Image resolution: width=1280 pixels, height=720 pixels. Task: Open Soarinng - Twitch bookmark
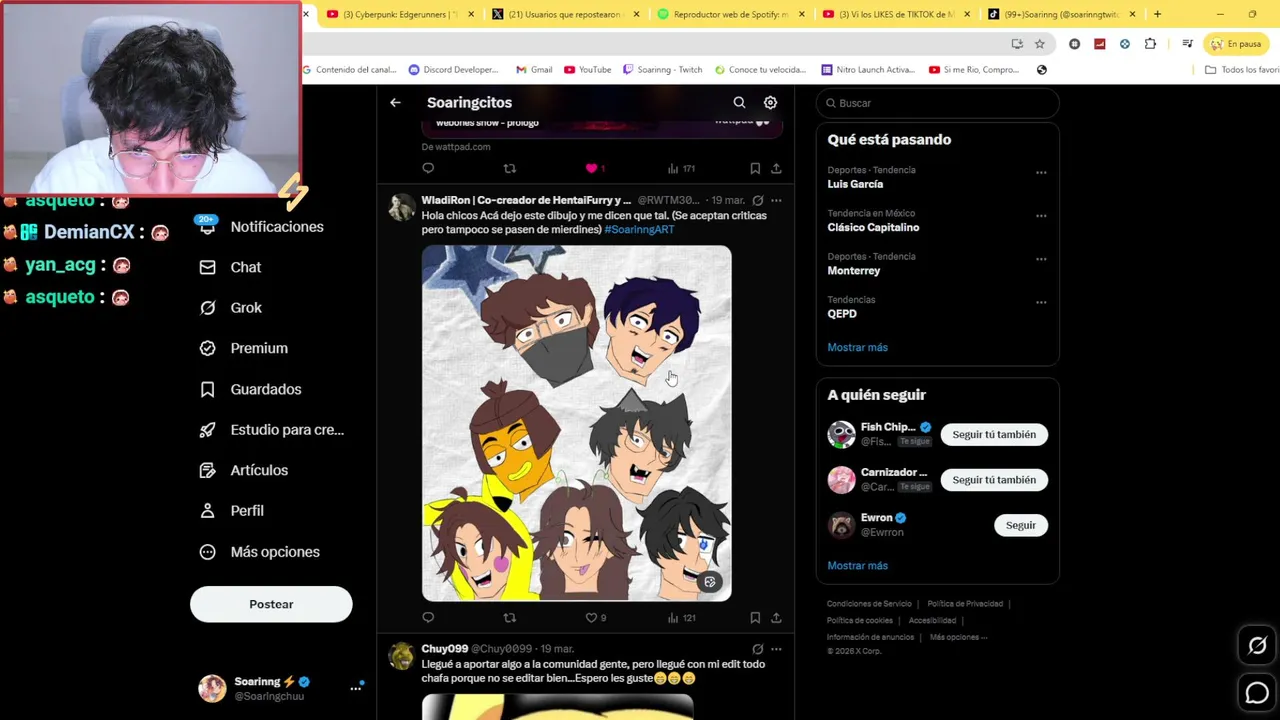662,70
